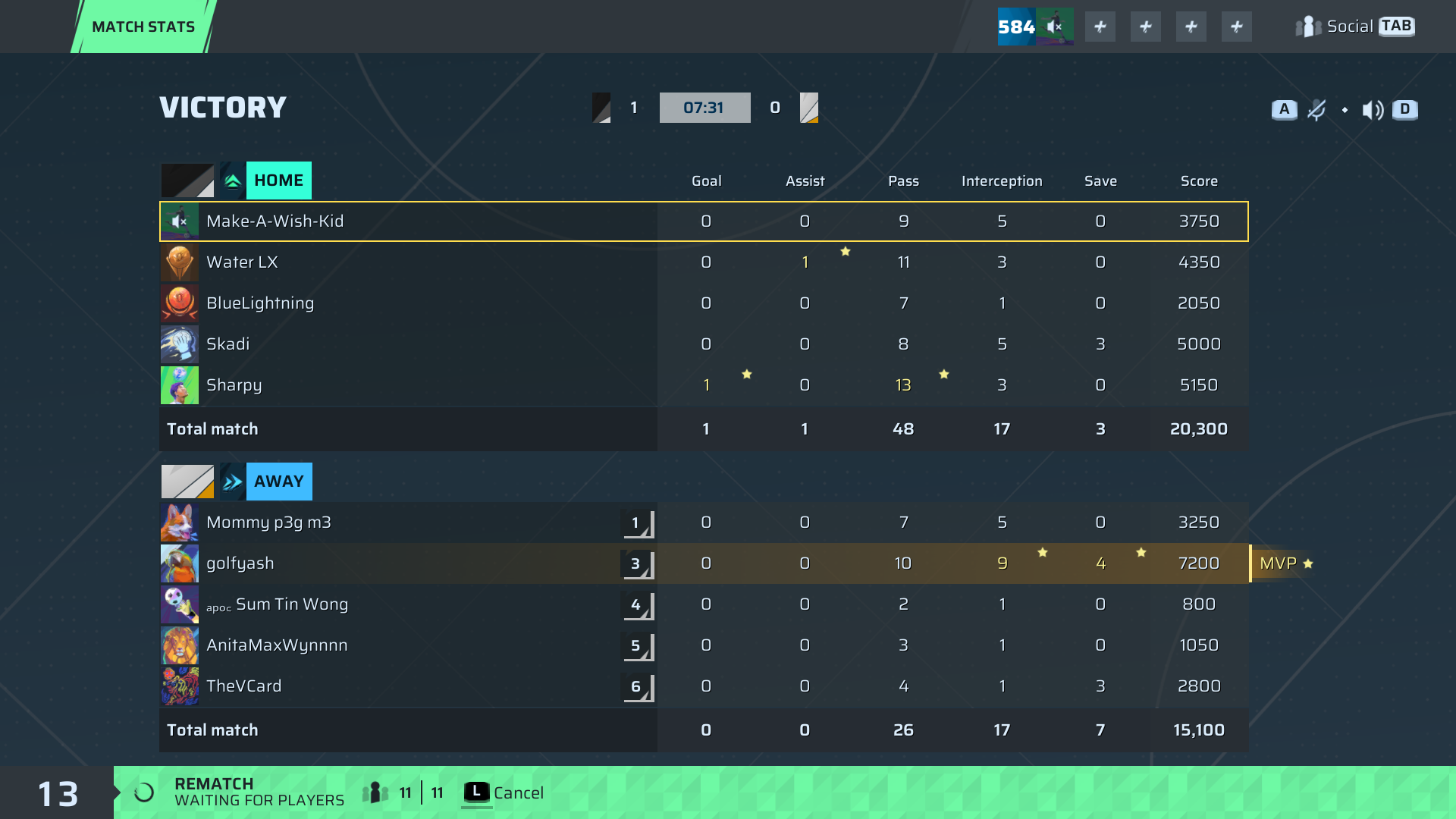Click the A key voice option
This screenshot has height=819, width=1456.
click(x=1285, y=109)
